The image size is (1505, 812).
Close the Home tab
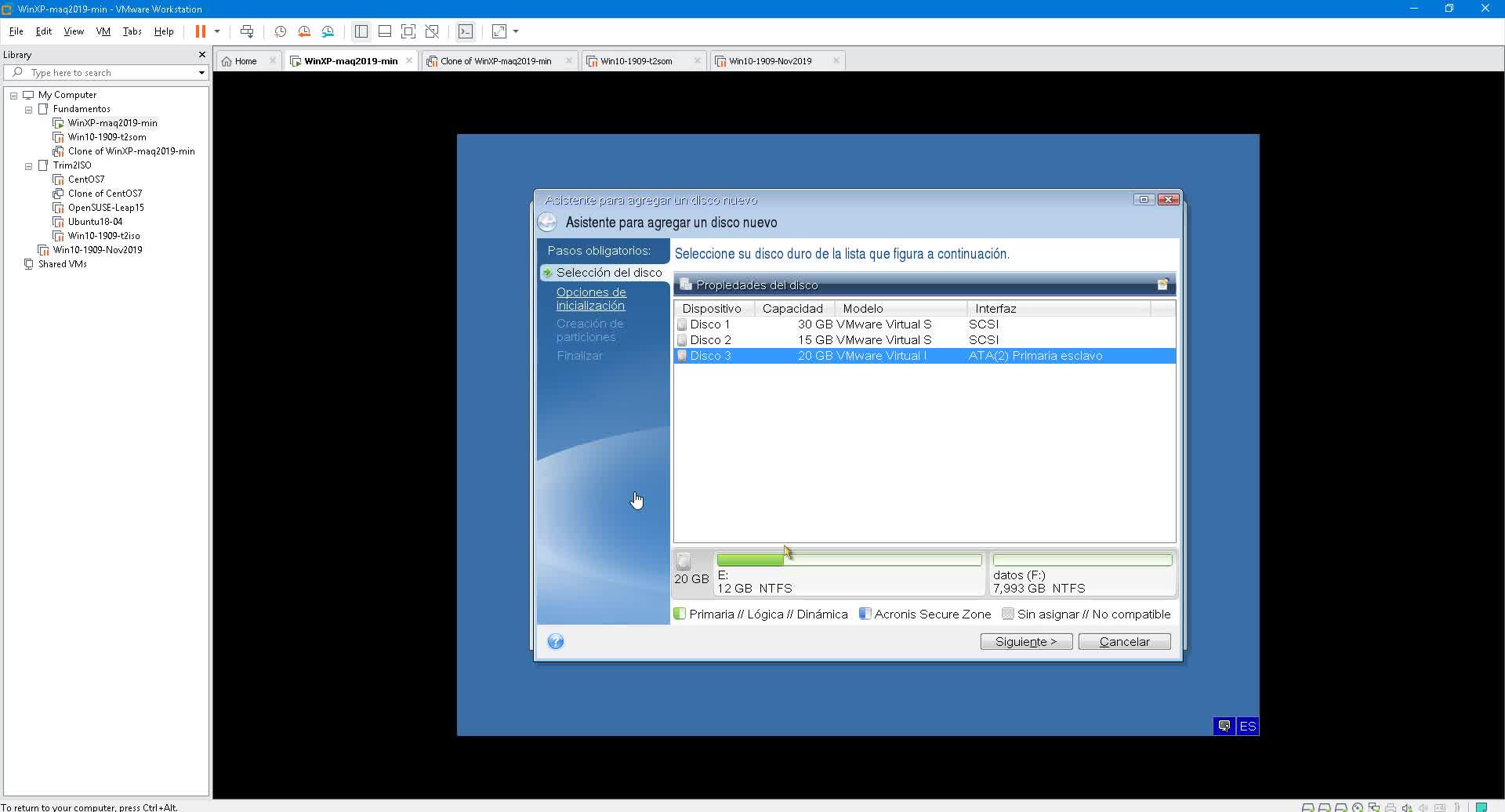click(273, 60)
